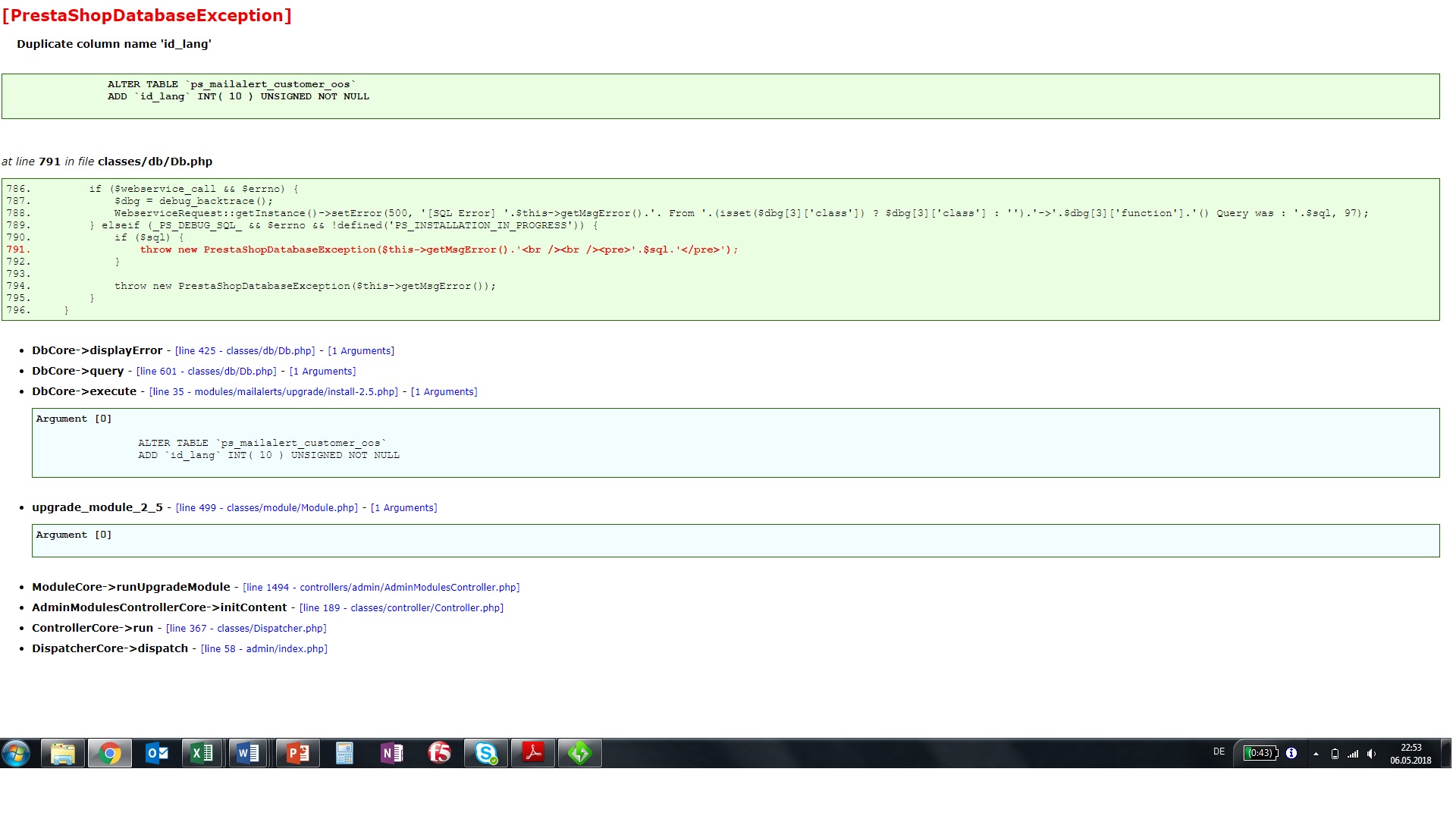This screenshot has width=1456, height=819.
Task: Open the AdminModulesController.php line 1494 link
Action: point(381,588)
